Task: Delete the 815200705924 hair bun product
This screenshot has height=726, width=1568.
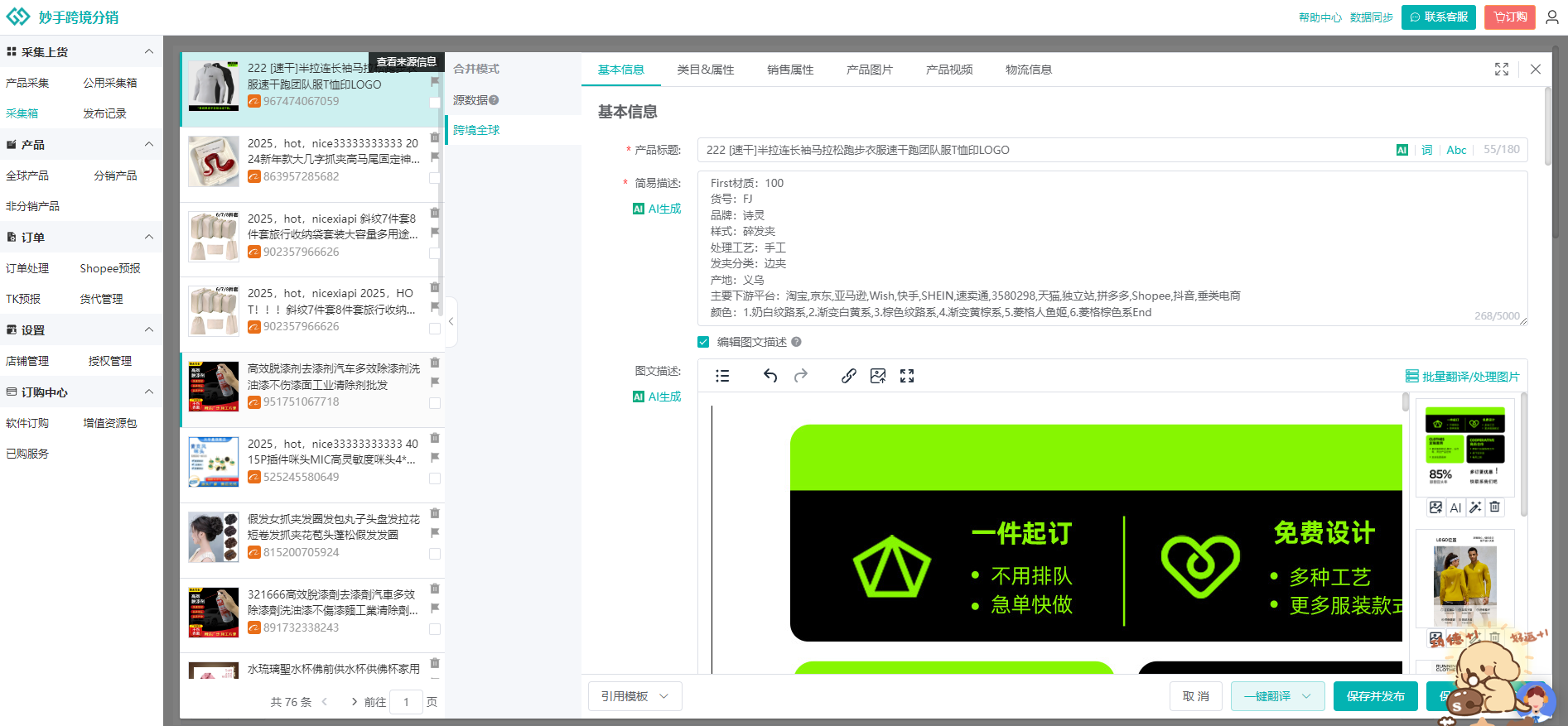Action: (435, 513)
